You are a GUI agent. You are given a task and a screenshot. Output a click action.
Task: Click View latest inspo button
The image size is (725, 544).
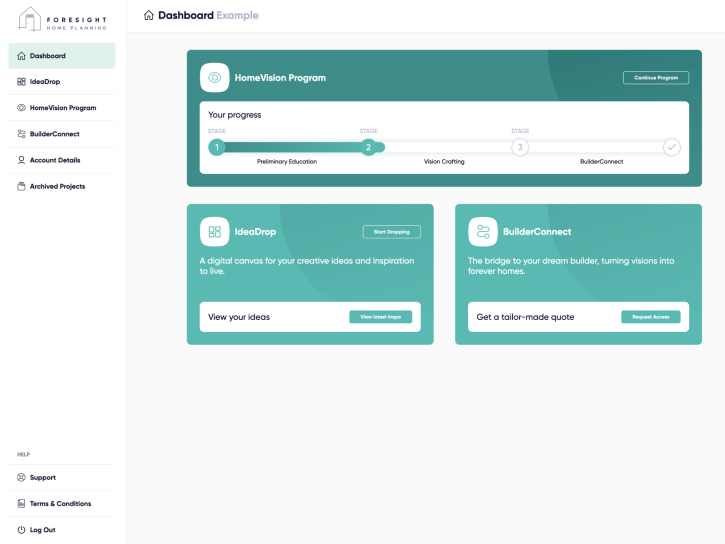pos(381,317)
